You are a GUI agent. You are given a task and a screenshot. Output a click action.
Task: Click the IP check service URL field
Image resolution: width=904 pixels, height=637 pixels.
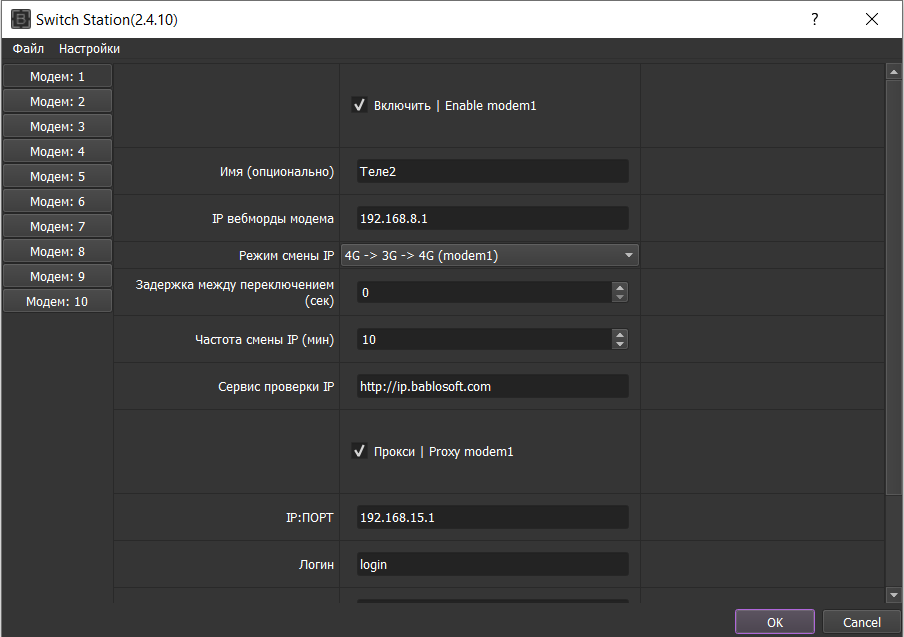[x=492, y=386]
